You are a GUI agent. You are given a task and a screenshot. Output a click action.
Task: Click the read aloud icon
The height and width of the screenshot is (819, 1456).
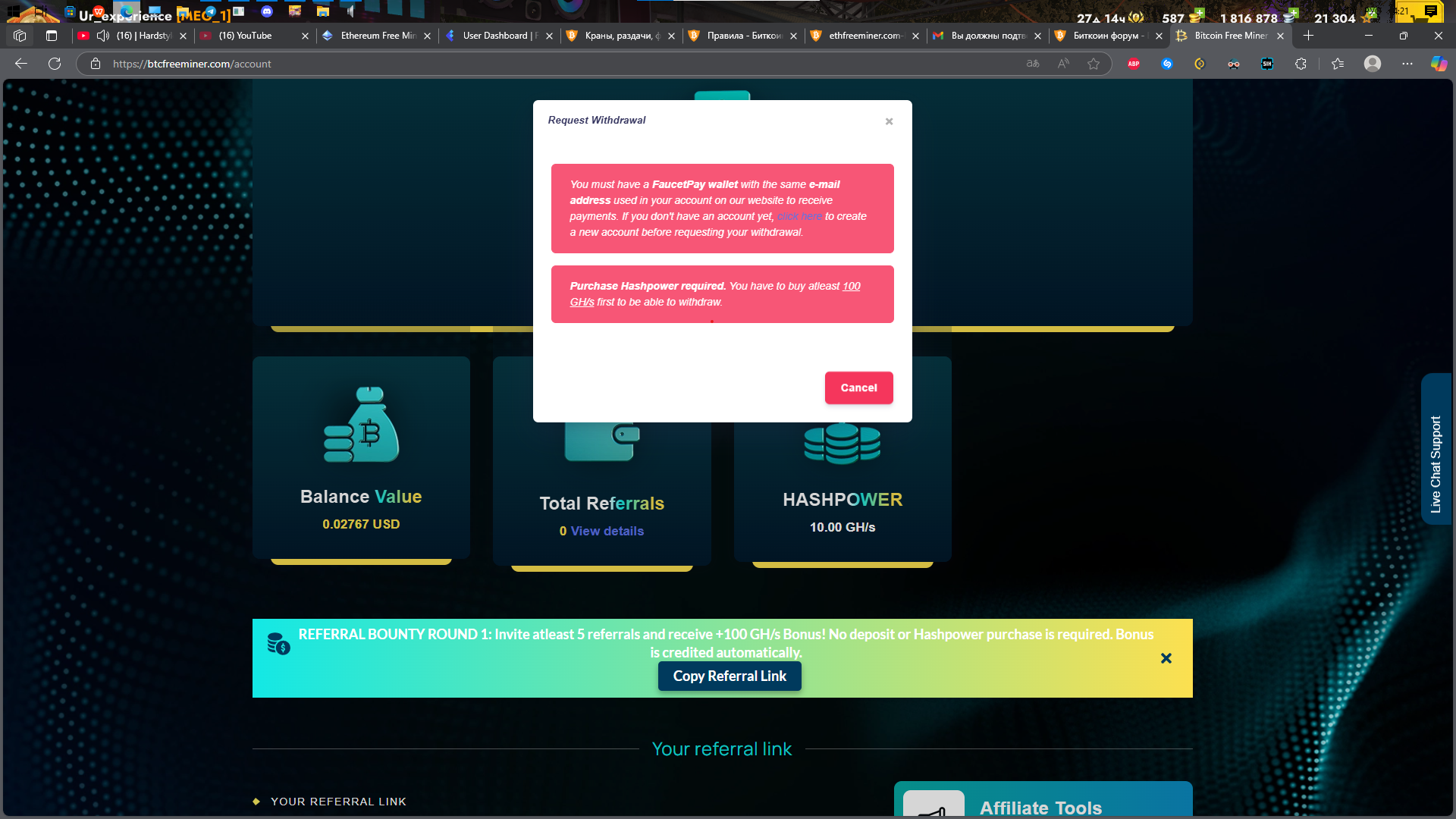tap(1063, 64)
